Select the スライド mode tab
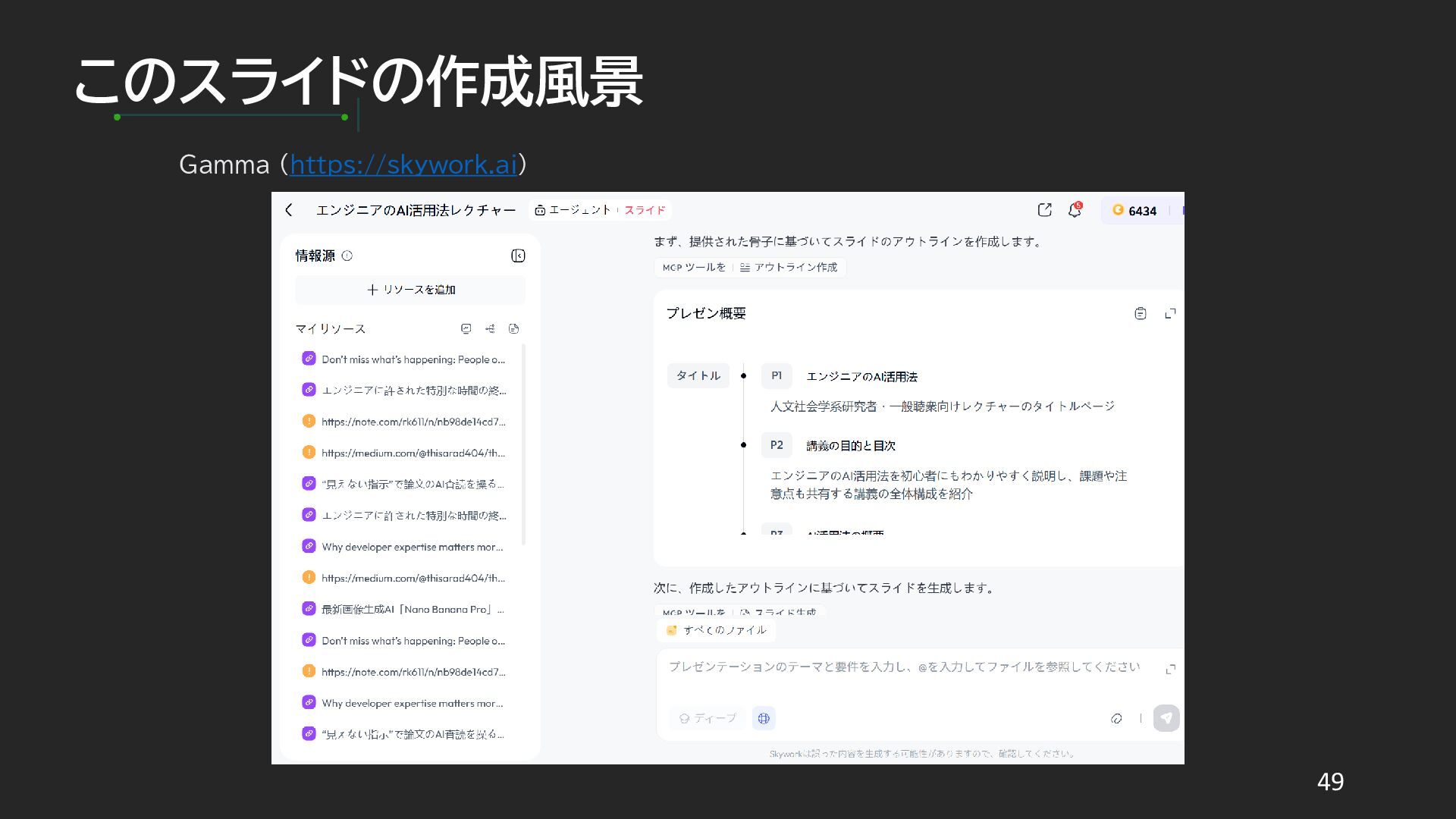 [645, 210]
